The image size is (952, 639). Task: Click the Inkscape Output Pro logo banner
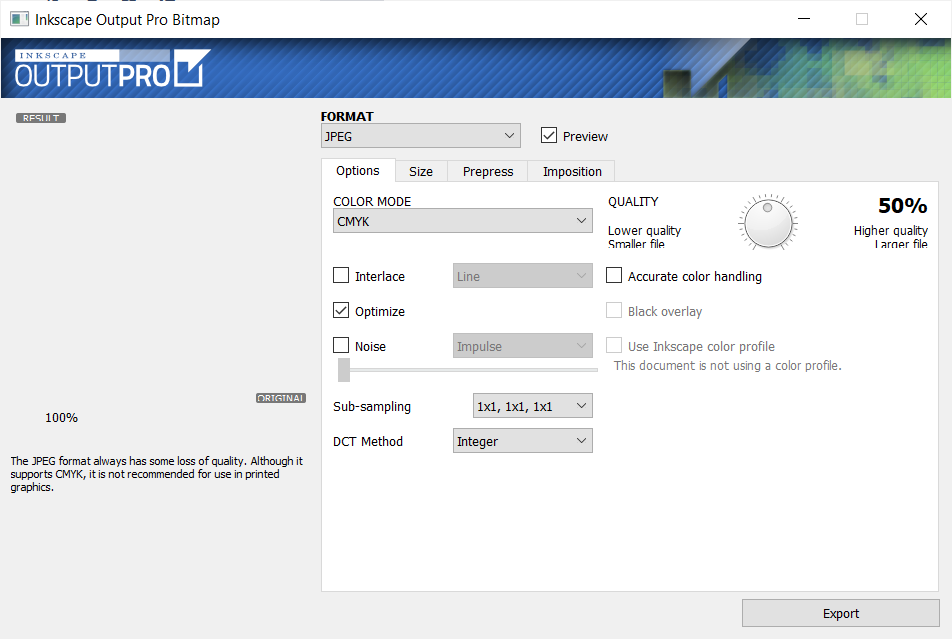point(476,67)
